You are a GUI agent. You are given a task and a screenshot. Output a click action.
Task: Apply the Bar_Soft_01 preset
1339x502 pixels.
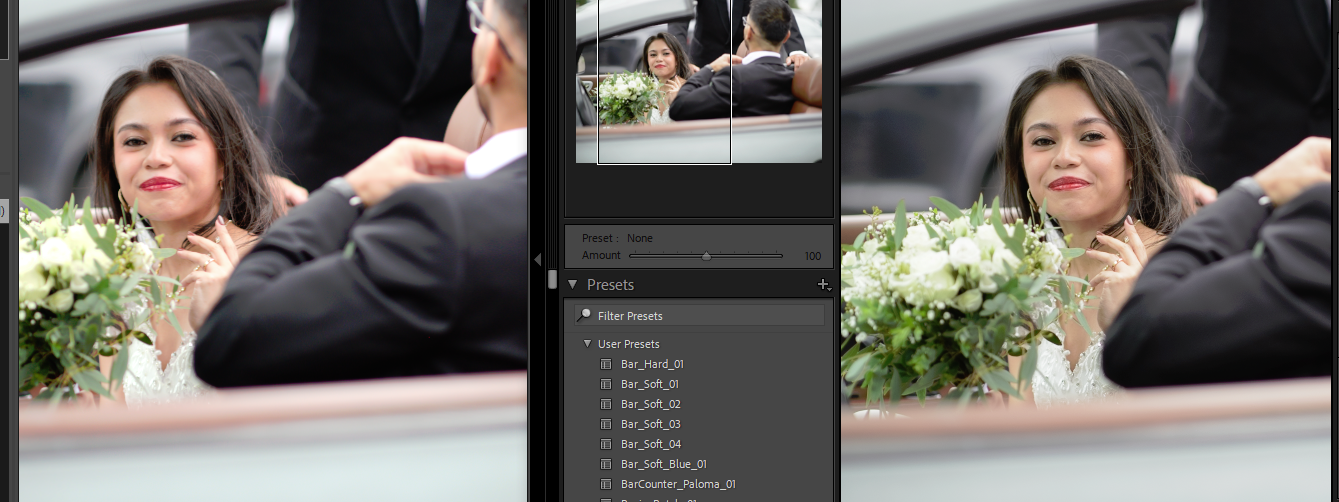coord(650,384)
